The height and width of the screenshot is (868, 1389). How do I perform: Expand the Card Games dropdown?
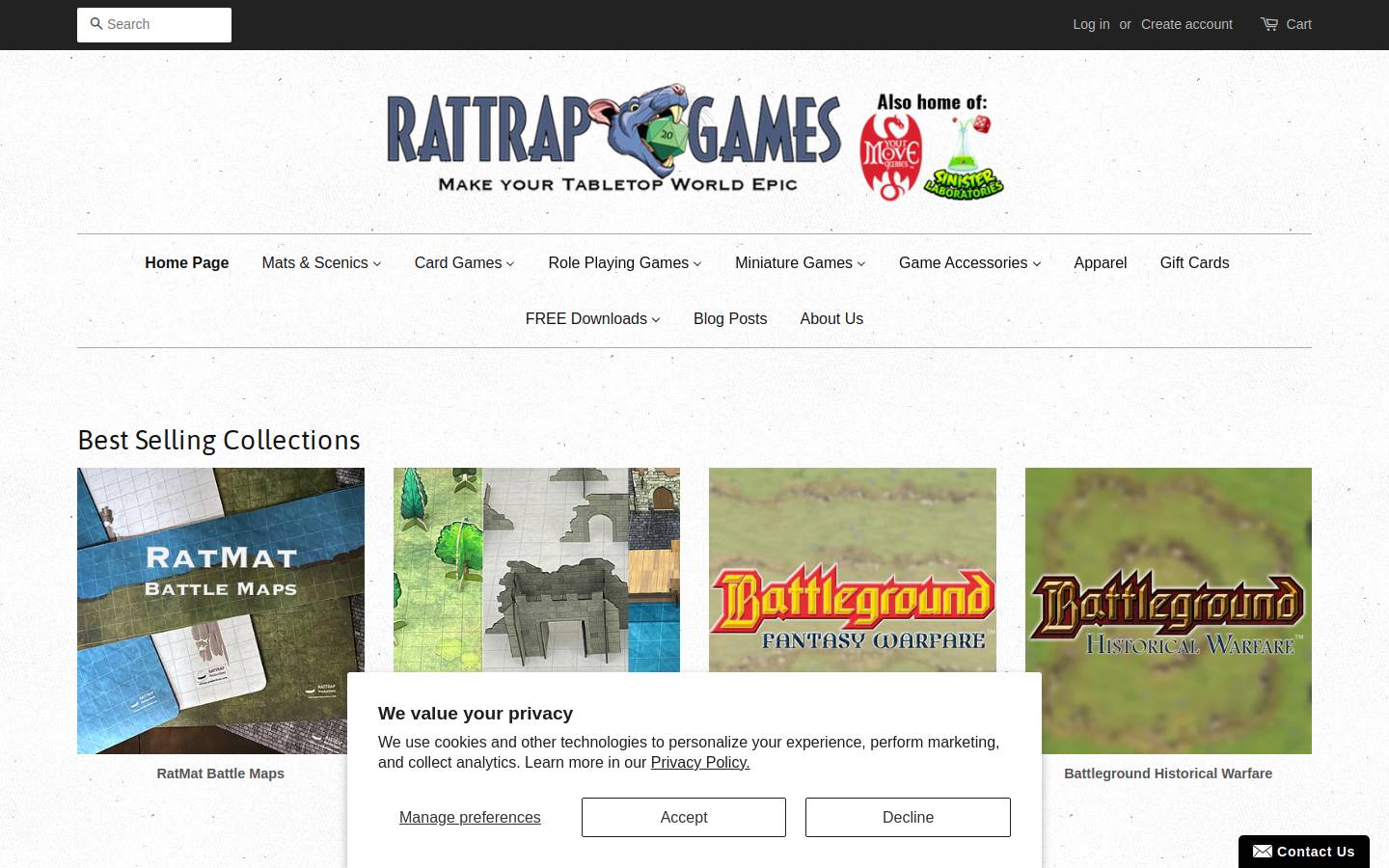[464, 262]
